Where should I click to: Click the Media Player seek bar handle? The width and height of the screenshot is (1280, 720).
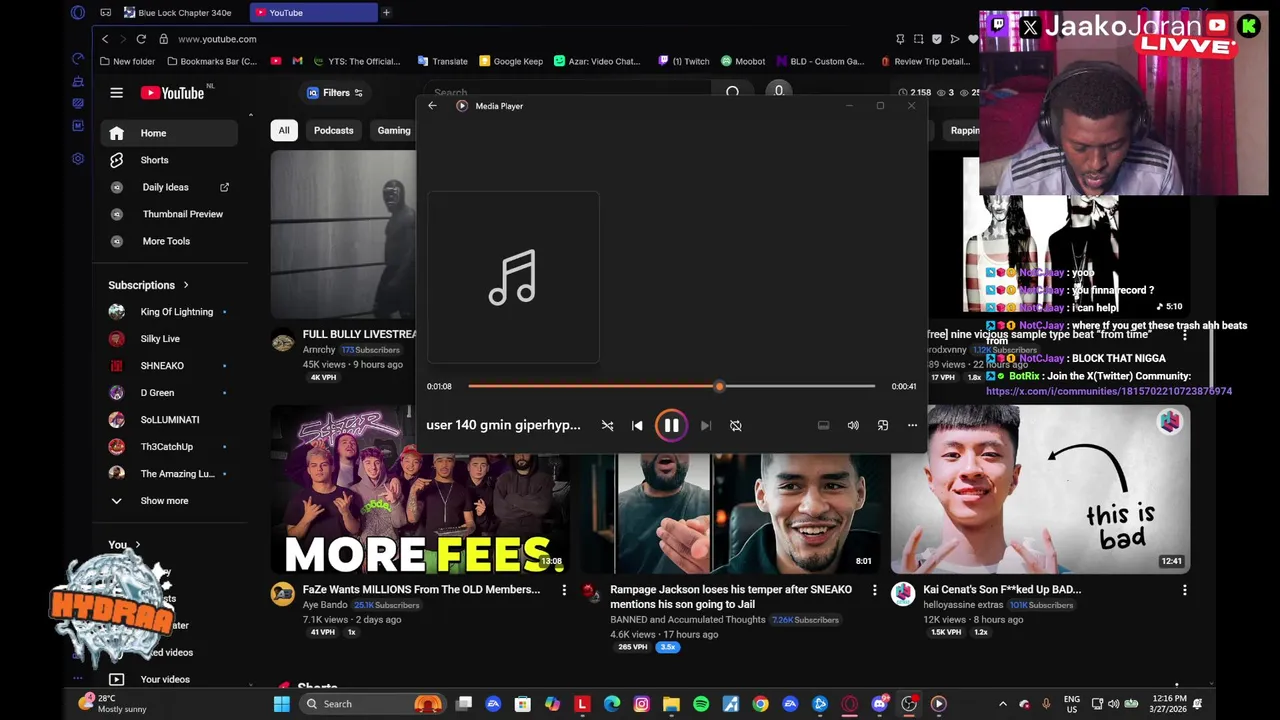719,386
